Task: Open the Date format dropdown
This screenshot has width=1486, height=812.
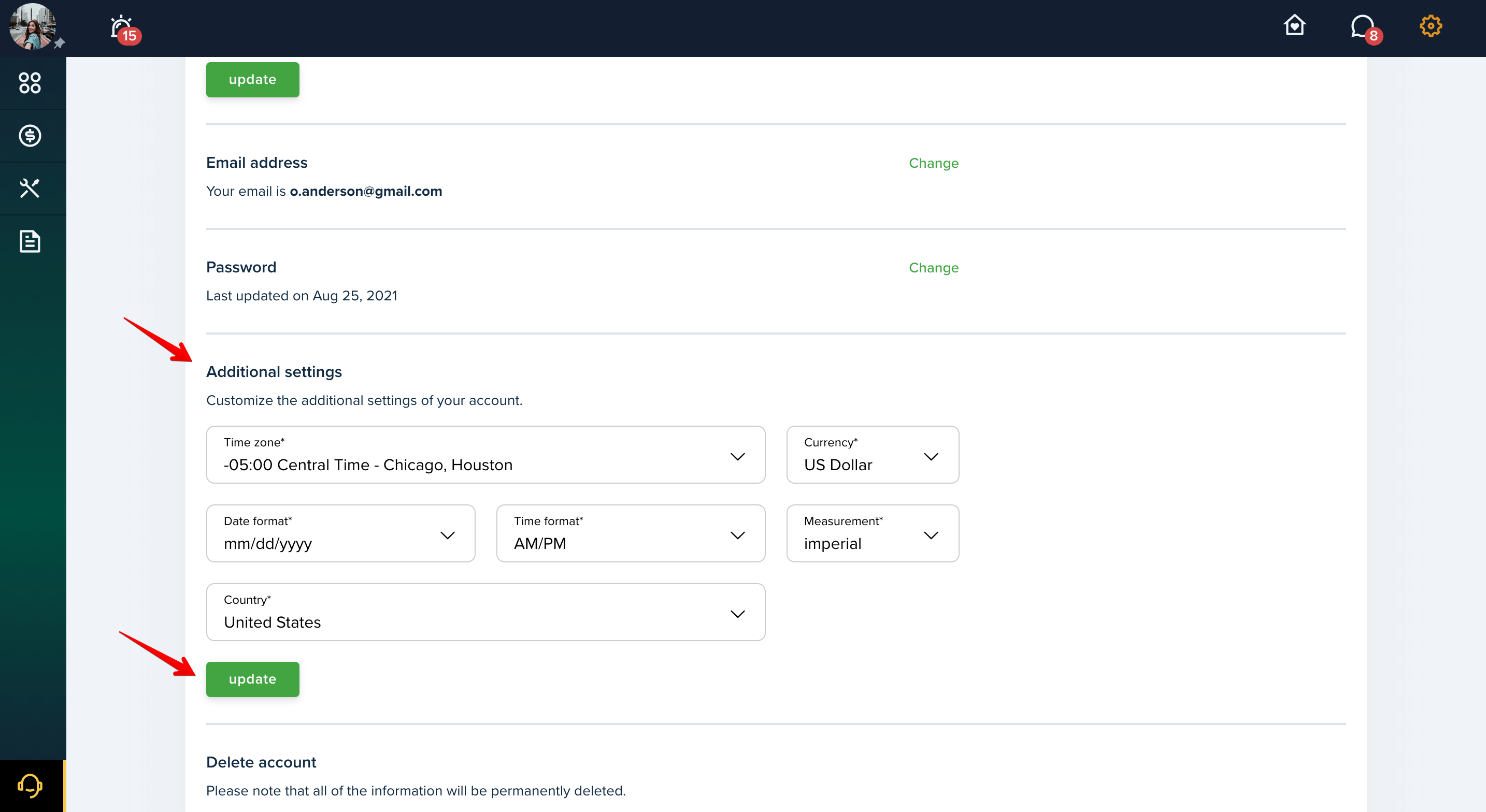Action: [340, 533]
